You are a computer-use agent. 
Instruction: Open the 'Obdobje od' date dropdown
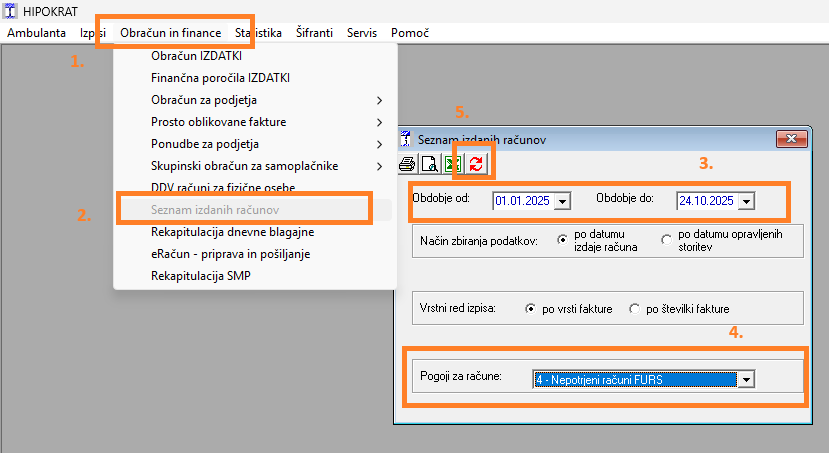(x=562, y=202)
